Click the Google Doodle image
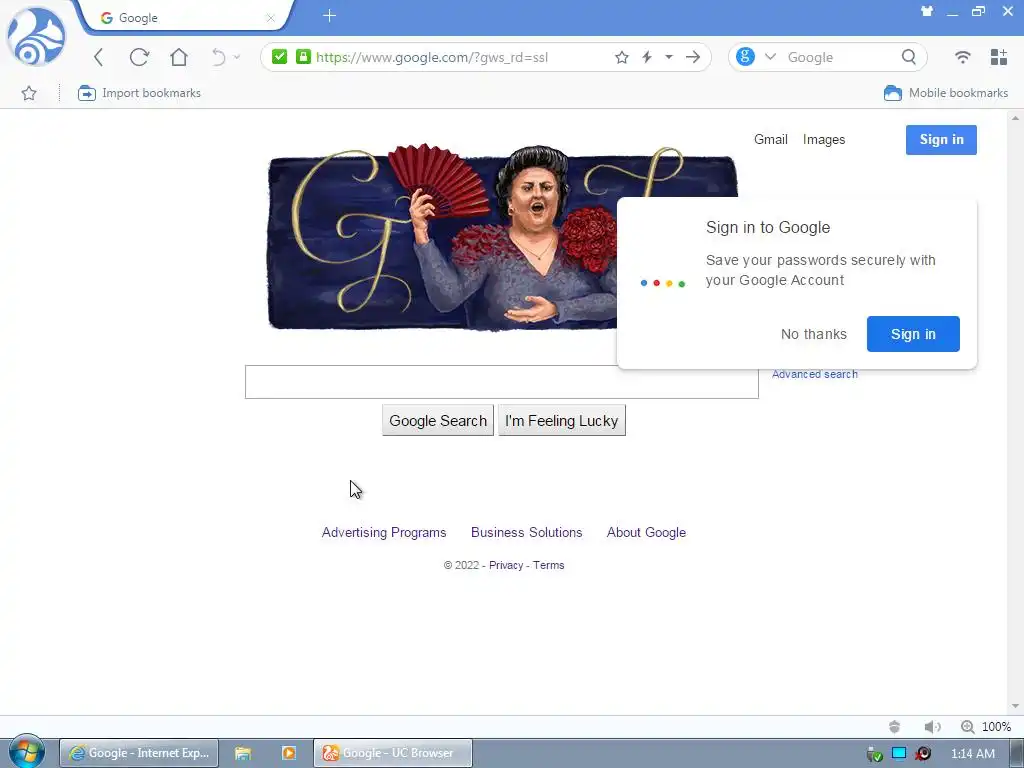This screenshot has height=768, width=1024. pos(442,237)
